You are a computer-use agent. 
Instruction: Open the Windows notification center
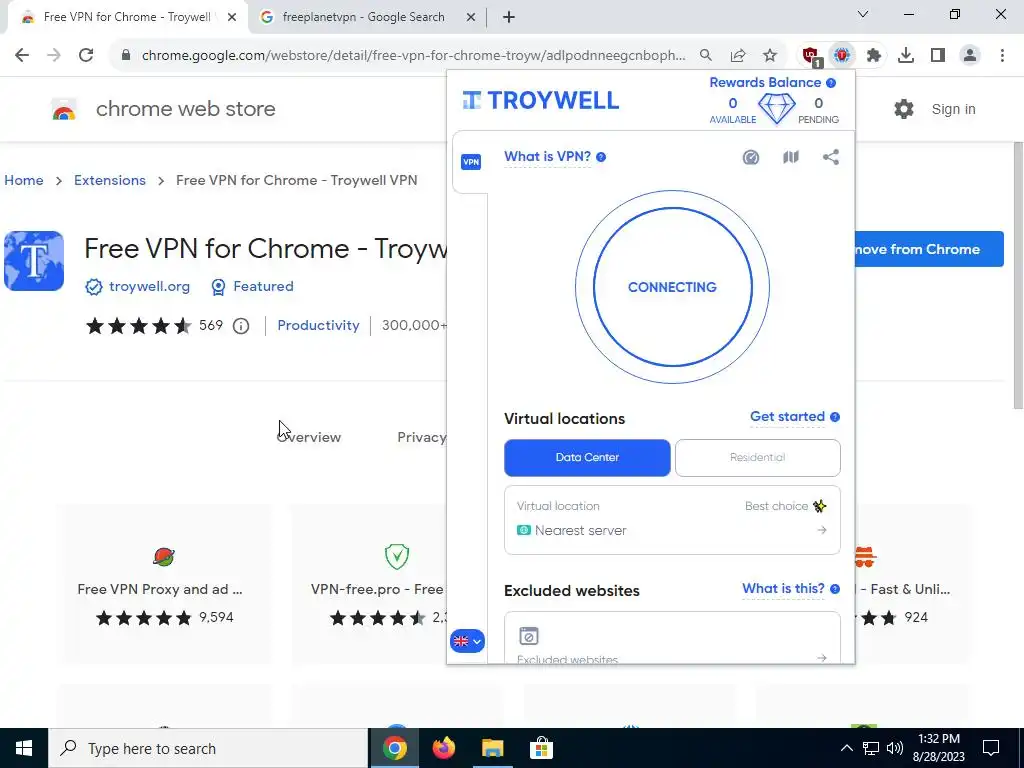pyautogui.click(x=991, y=748)
